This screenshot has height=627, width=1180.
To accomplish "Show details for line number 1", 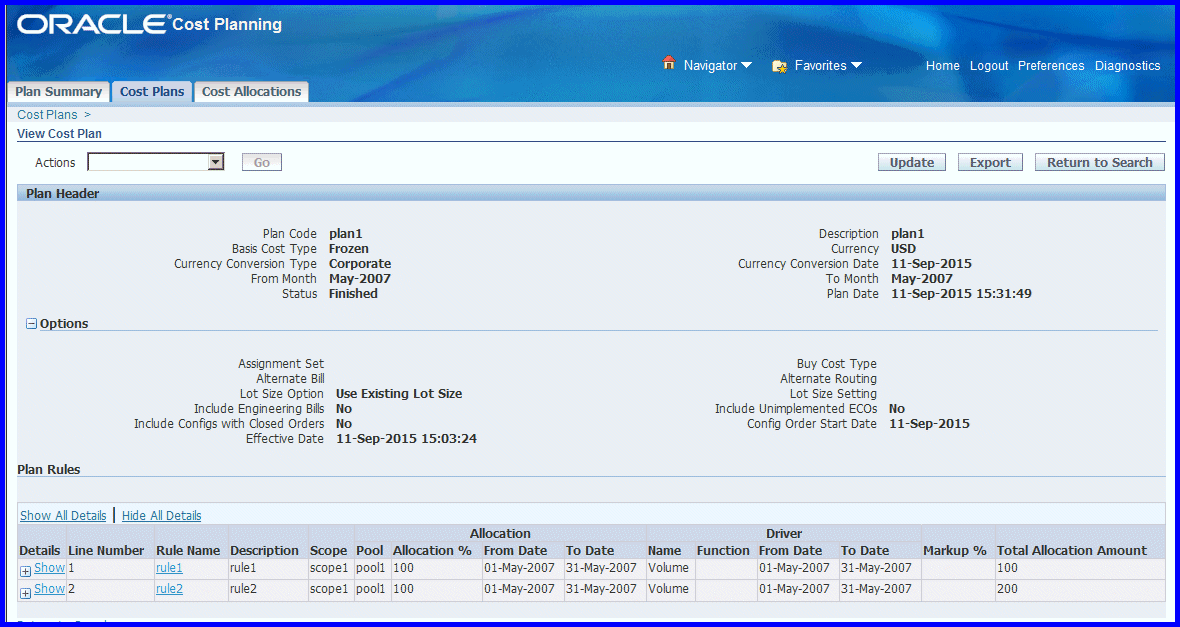I will pyautogui.click(x=49, y=568).
